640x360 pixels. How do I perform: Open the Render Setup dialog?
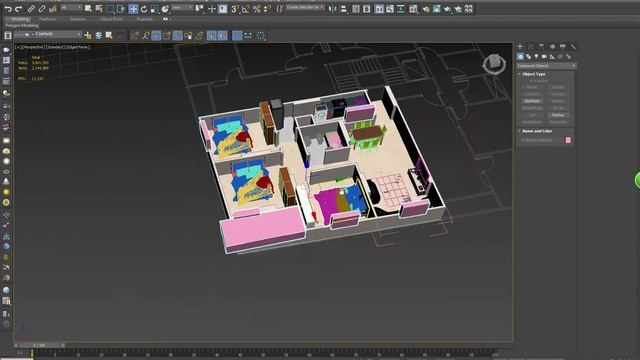[x=426, y=9]
